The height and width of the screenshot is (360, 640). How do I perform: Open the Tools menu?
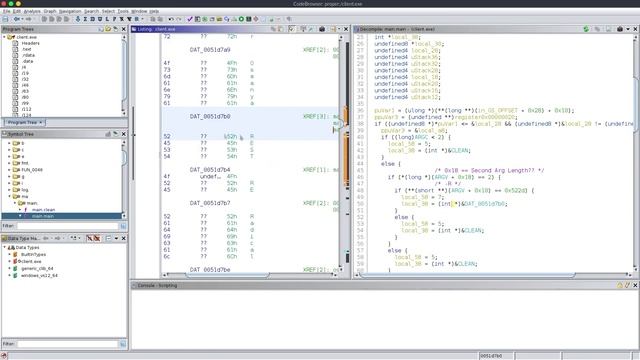(123, 11)
